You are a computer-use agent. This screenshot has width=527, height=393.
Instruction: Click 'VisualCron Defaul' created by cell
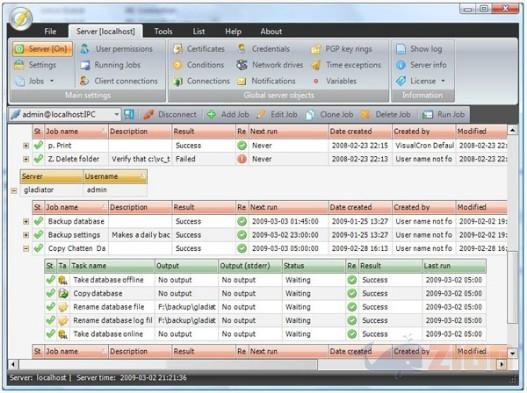[x=424, y=146]
